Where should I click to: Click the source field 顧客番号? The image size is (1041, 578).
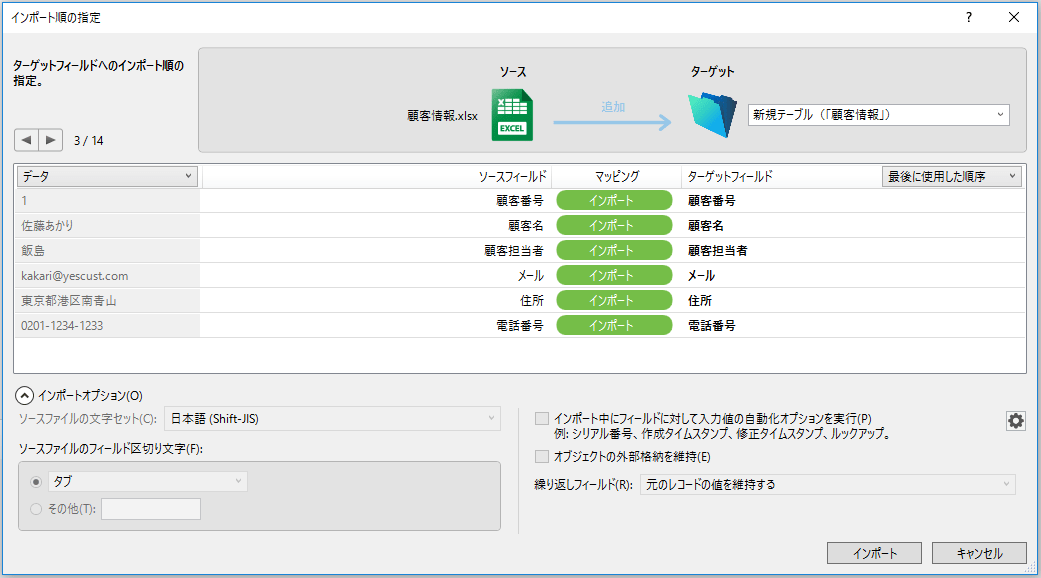pyautogui.click(x=520, y=200)
